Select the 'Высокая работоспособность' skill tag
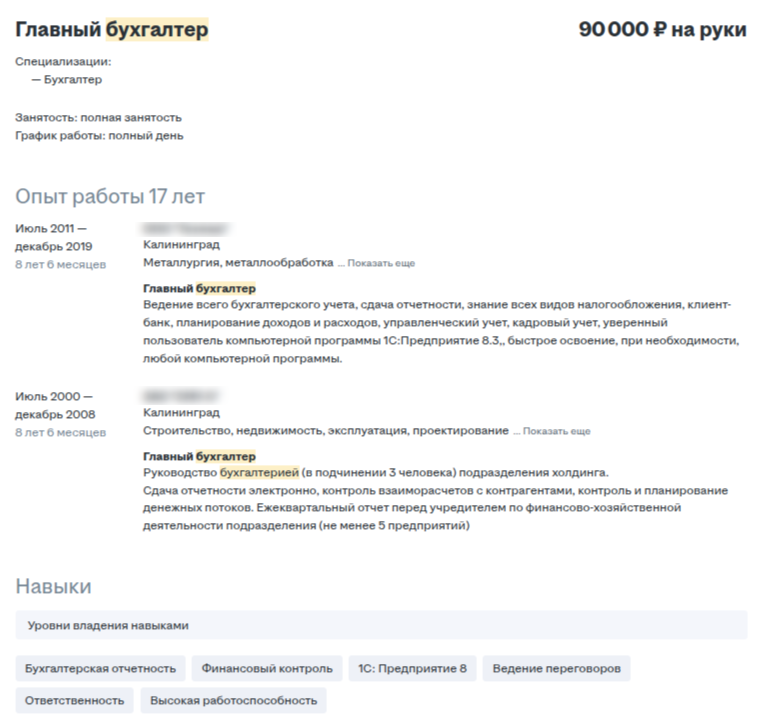This screenshot has width=758, height=726. pos(233,700)
